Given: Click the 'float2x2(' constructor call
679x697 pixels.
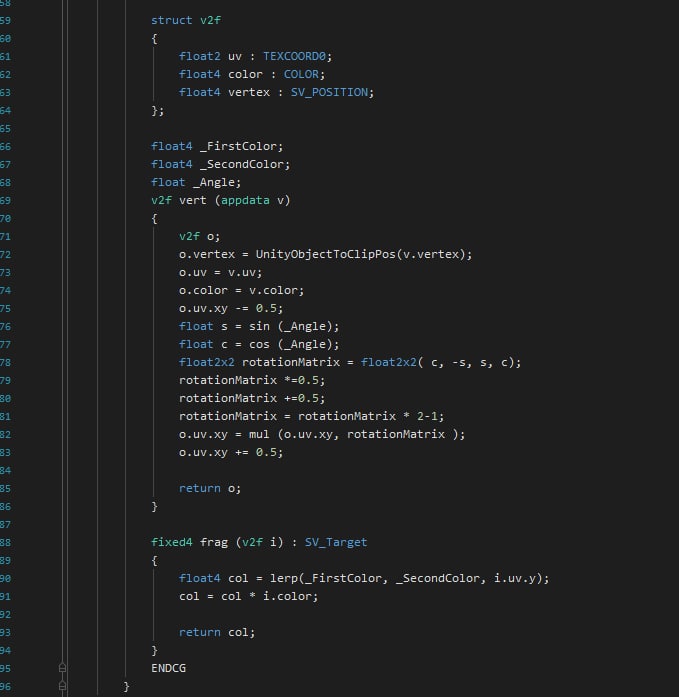Looking at the screenshot, I should click(x=392, y=362).
